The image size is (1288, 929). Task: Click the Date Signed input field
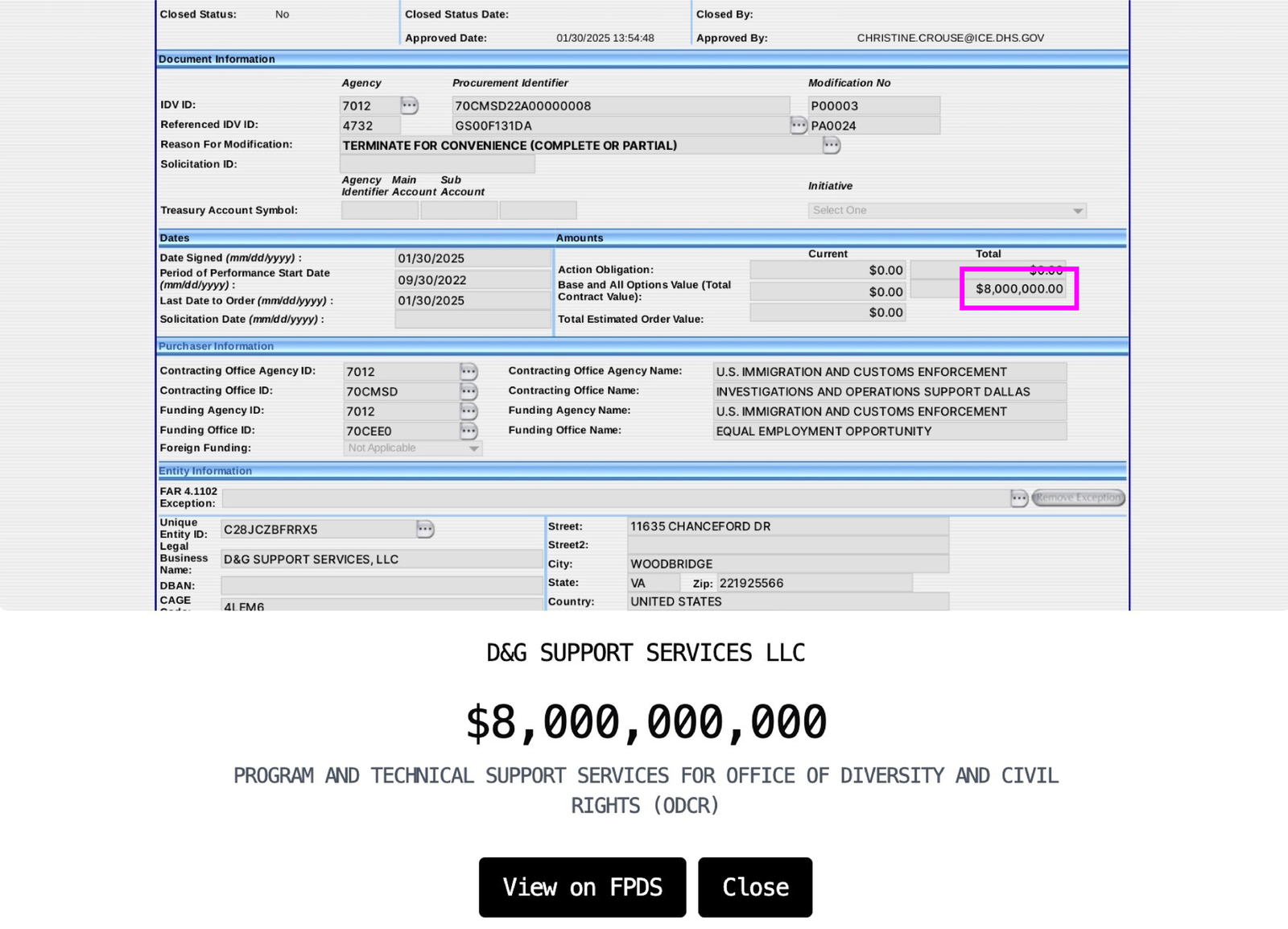[473, 258]
